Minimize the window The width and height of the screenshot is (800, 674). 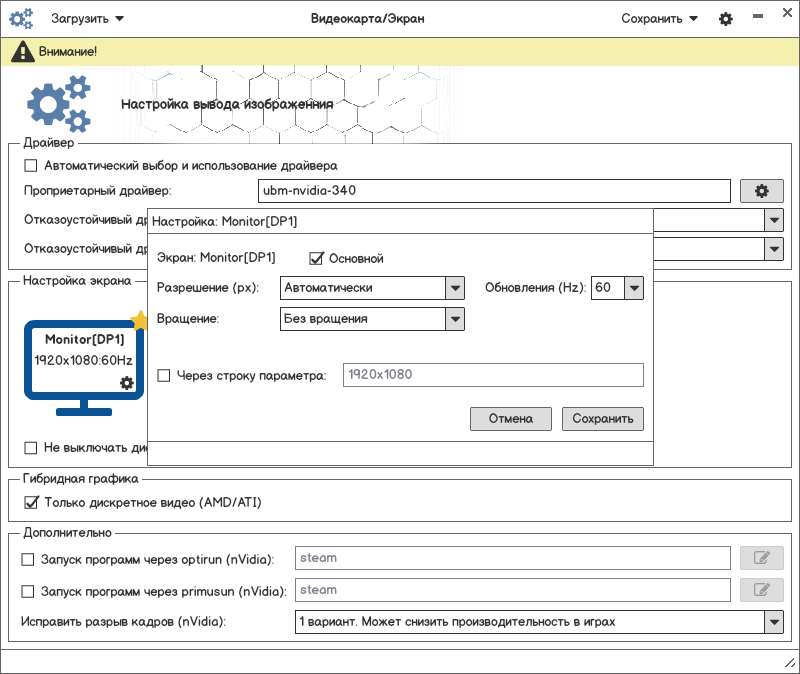point(758,16)
